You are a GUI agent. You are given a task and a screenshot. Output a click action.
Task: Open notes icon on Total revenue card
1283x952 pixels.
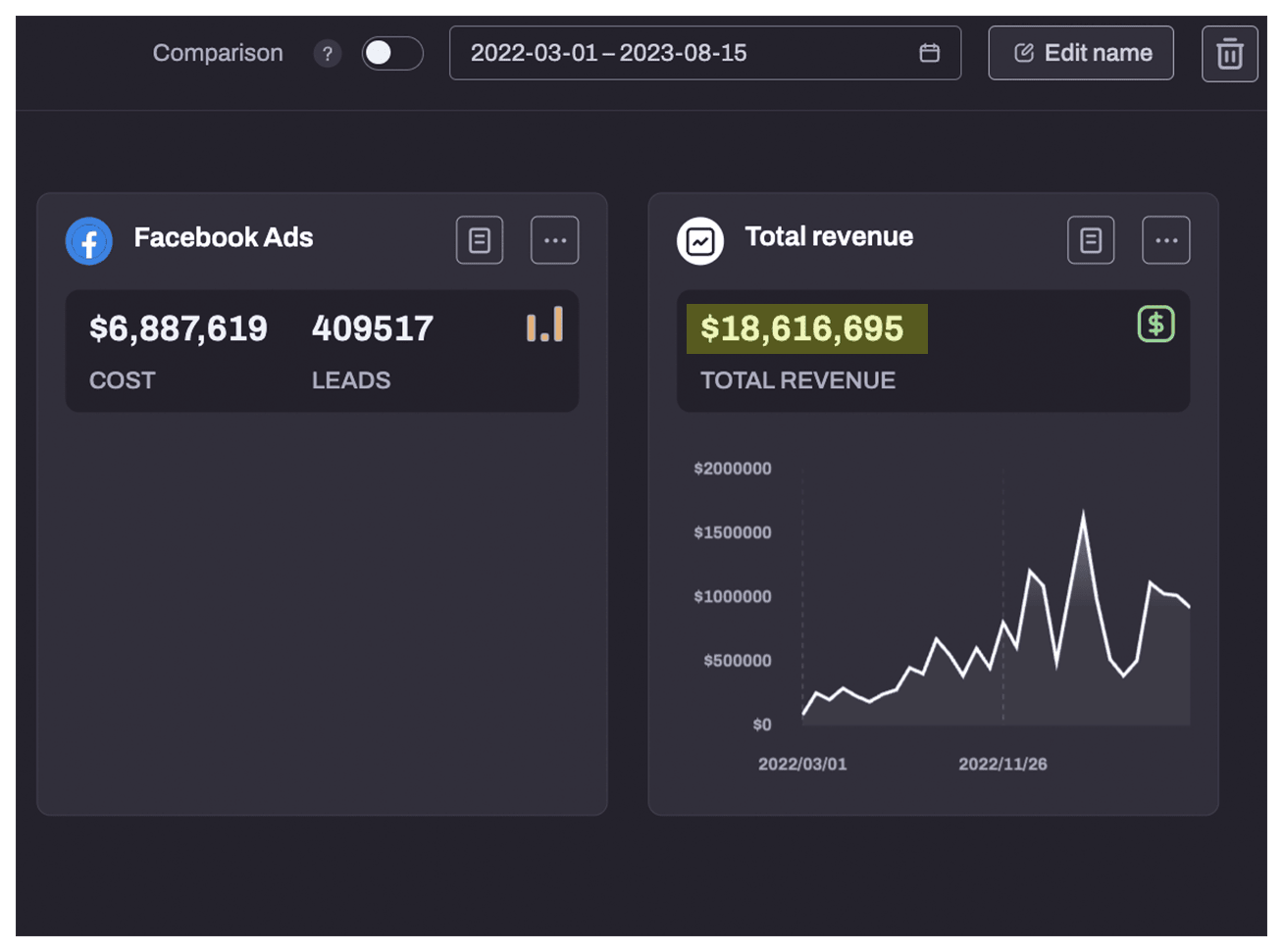(1091, 240)
